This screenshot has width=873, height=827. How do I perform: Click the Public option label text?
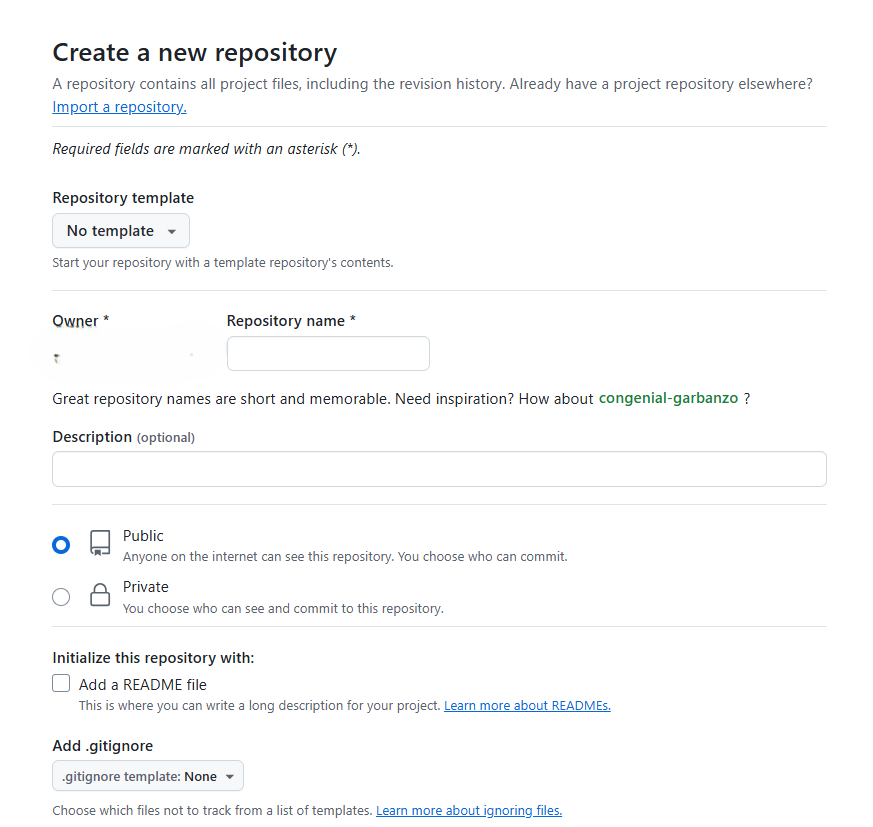143,536
